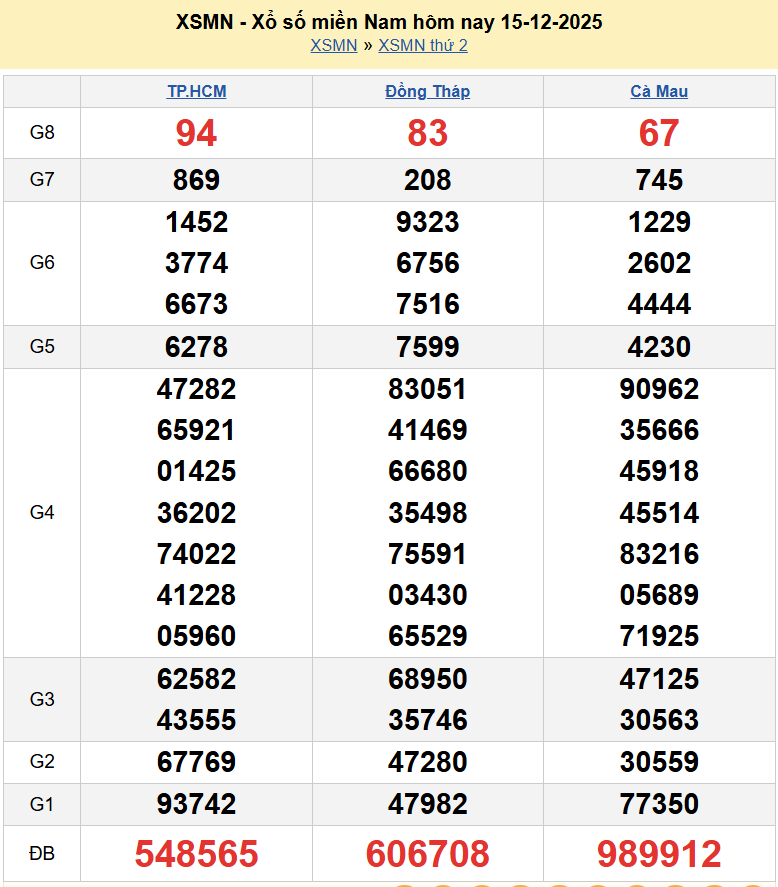
Task: Open the XSMN breadcrumb link
Action: [333, 45]
